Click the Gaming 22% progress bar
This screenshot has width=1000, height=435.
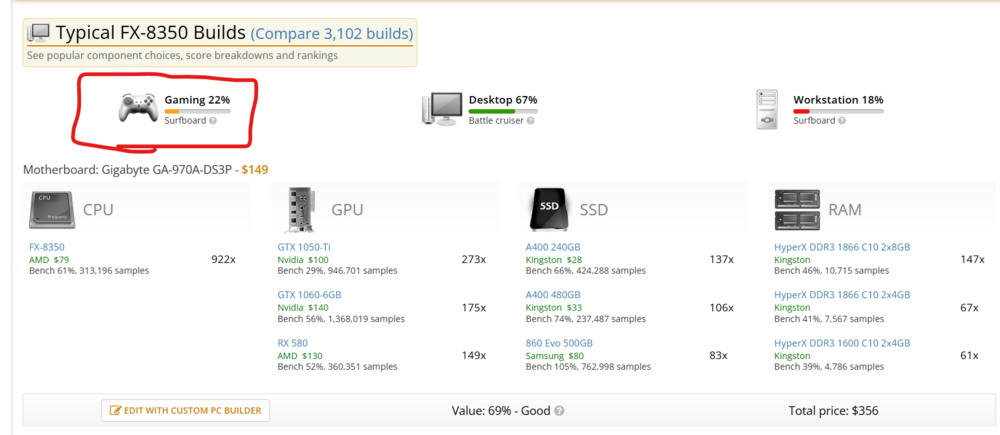tap(197, 111)
